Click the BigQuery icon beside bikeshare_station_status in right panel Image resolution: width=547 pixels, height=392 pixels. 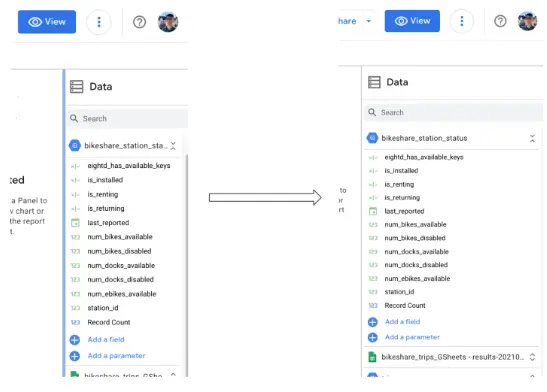372,138
